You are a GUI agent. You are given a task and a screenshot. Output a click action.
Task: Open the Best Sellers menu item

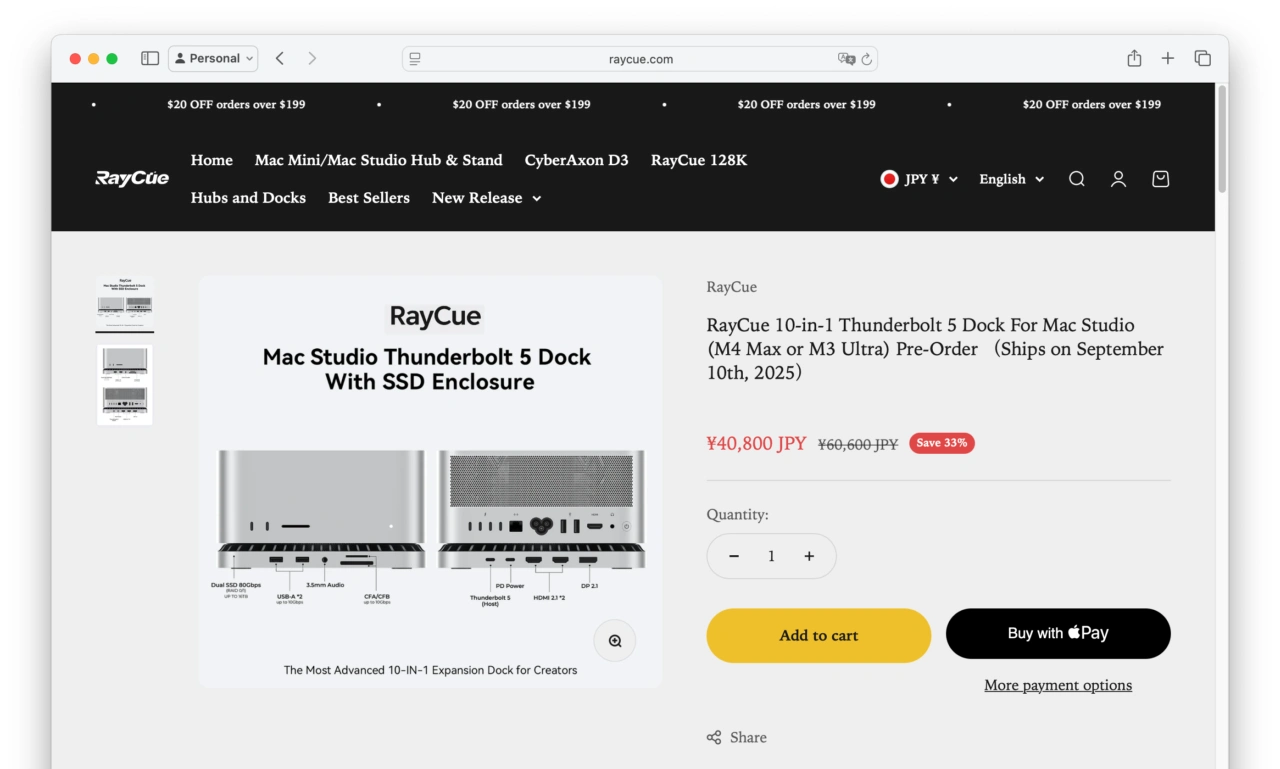click(x=369, y=198)
